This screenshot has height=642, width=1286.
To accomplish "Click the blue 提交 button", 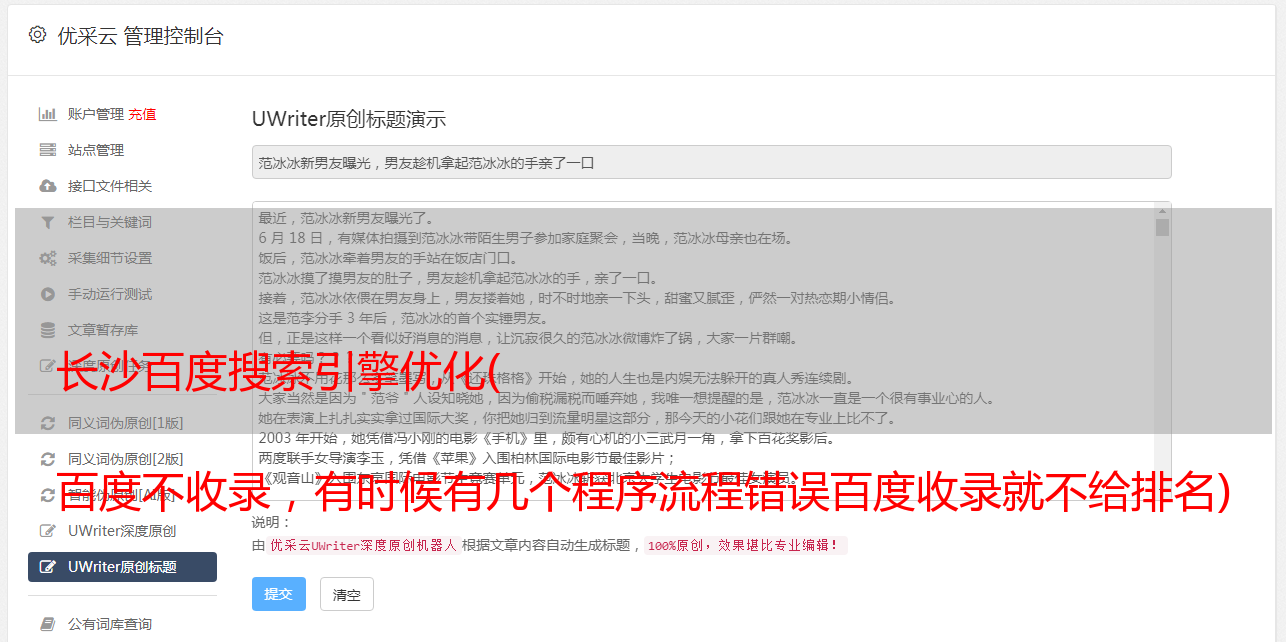I will point(278,594).
